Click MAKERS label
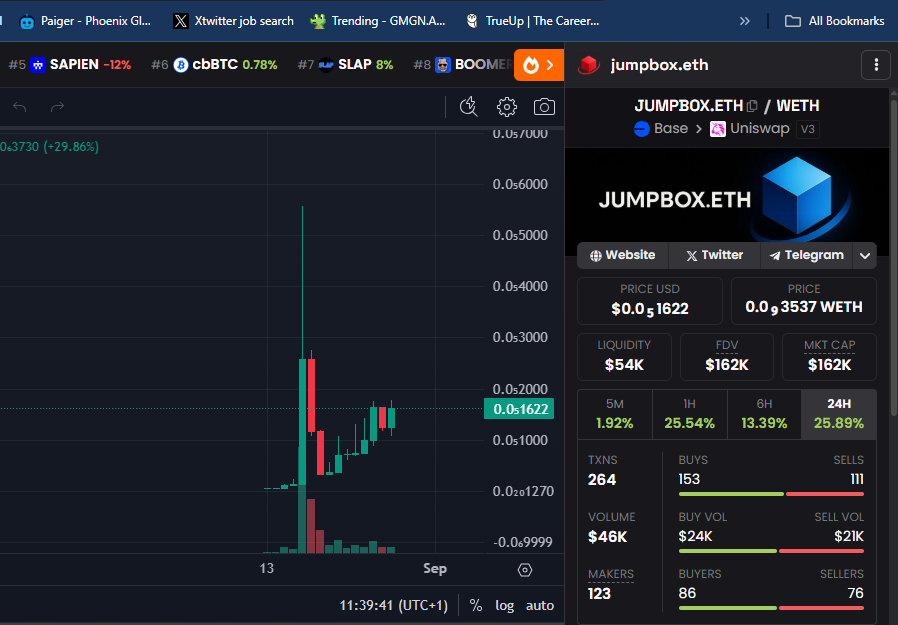 pos(611,574)
